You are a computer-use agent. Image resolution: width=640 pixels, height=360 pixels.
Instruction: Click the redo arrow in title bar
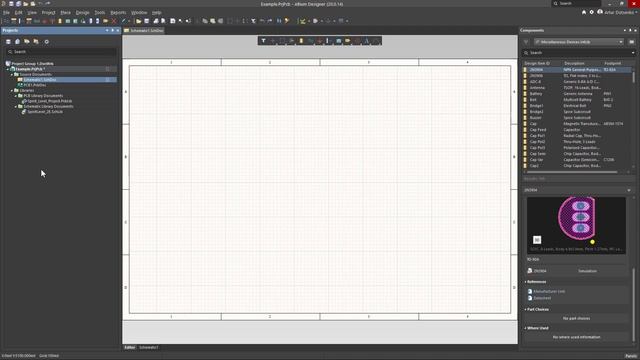(48, 4)
